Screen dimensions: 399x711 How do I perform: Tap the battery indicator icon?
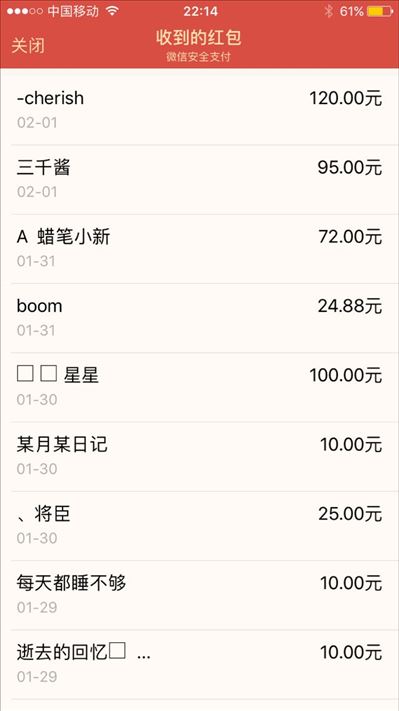point(380,11)
